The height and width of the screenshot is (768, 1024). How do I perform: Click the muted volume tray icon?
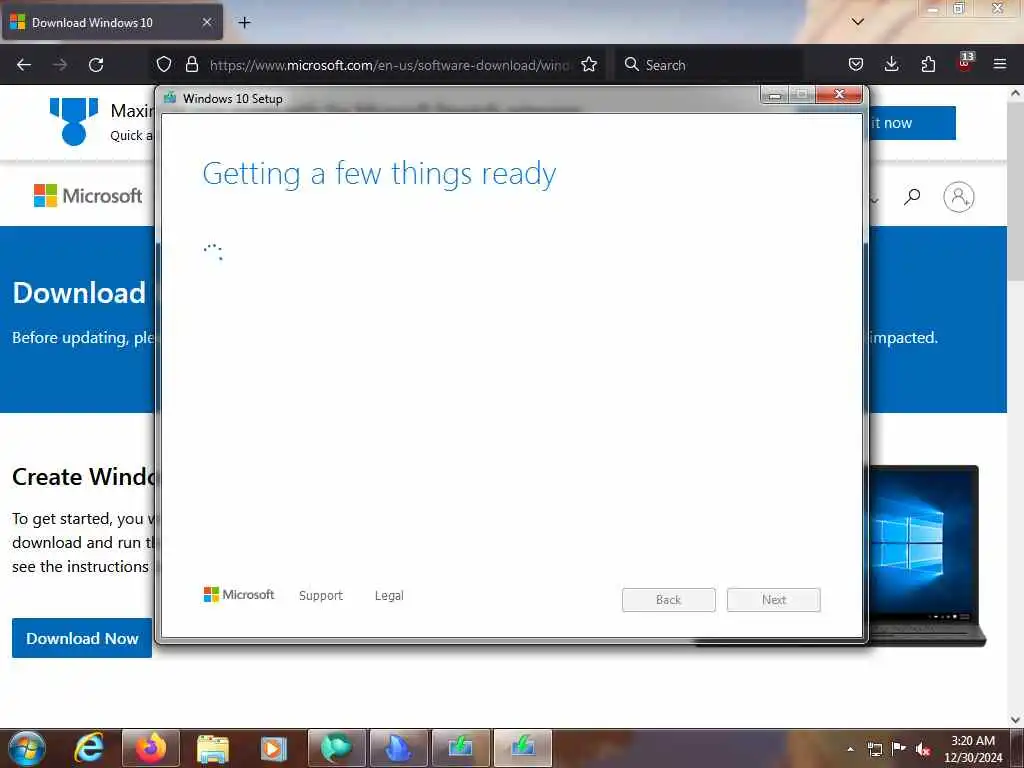pos(923,749)
